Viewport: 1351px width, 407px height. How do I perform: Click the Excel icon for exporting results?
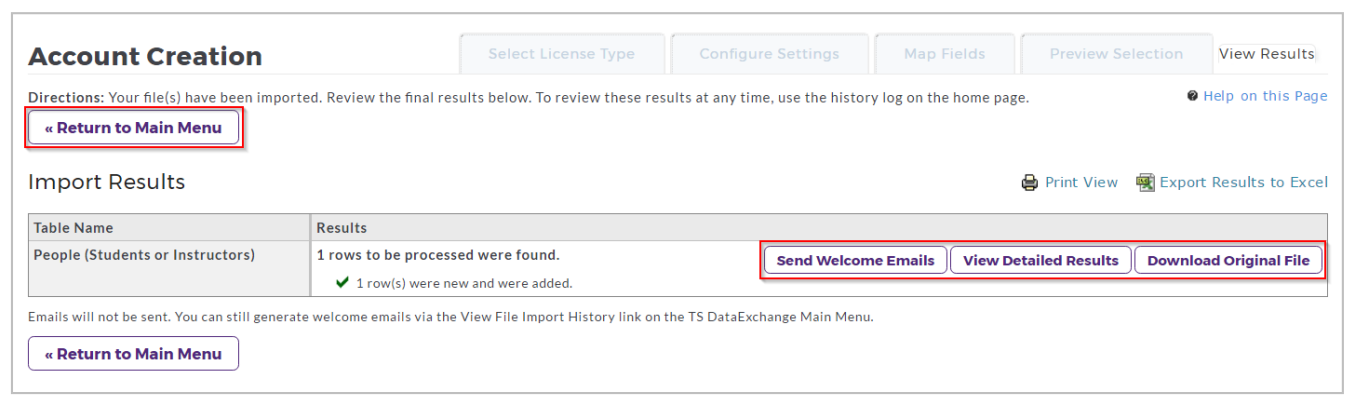1146,183
